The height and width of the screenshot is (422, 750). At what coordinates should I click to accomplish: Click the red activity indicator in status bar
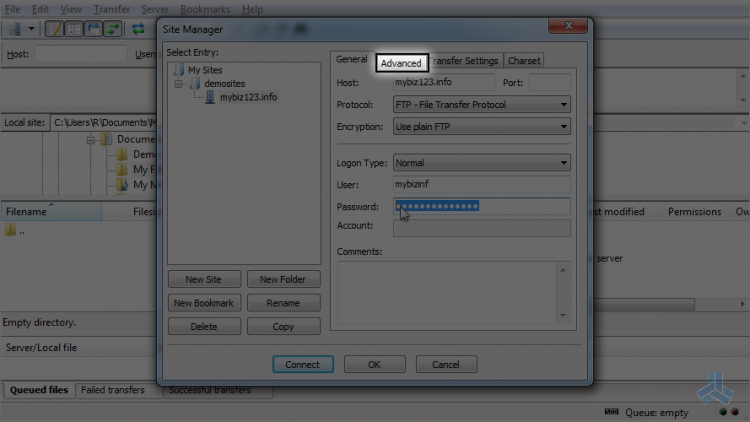[x=735, y=412]
